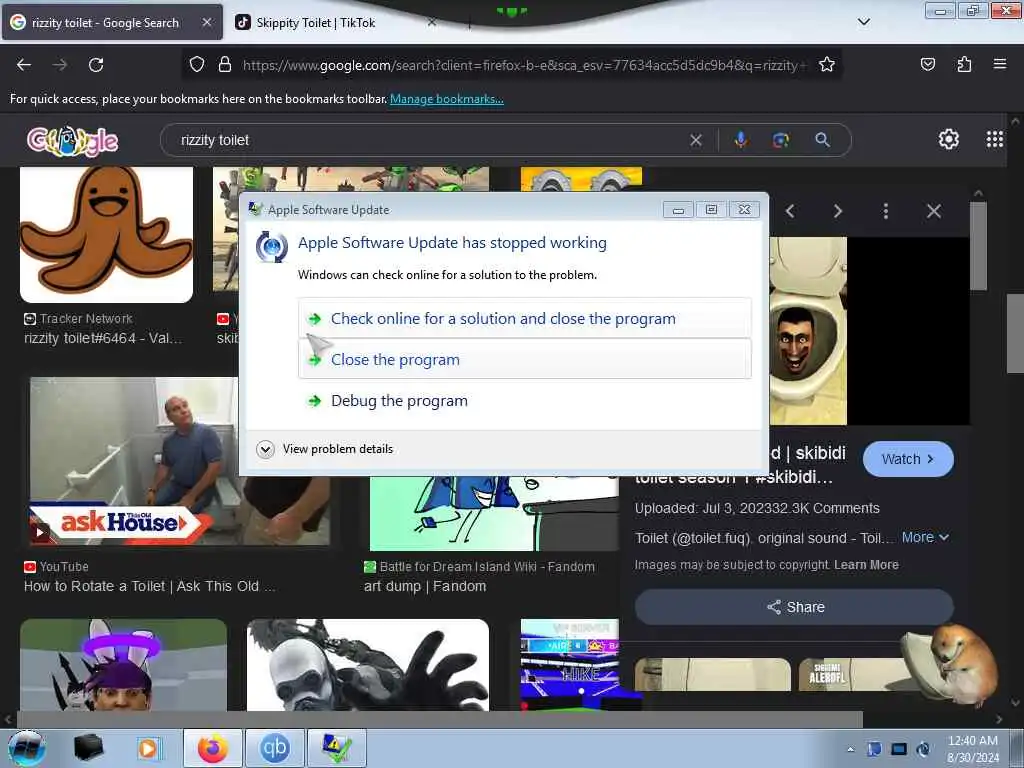
Task: Open the tracking protection shield icon
Action: [197, 65]
